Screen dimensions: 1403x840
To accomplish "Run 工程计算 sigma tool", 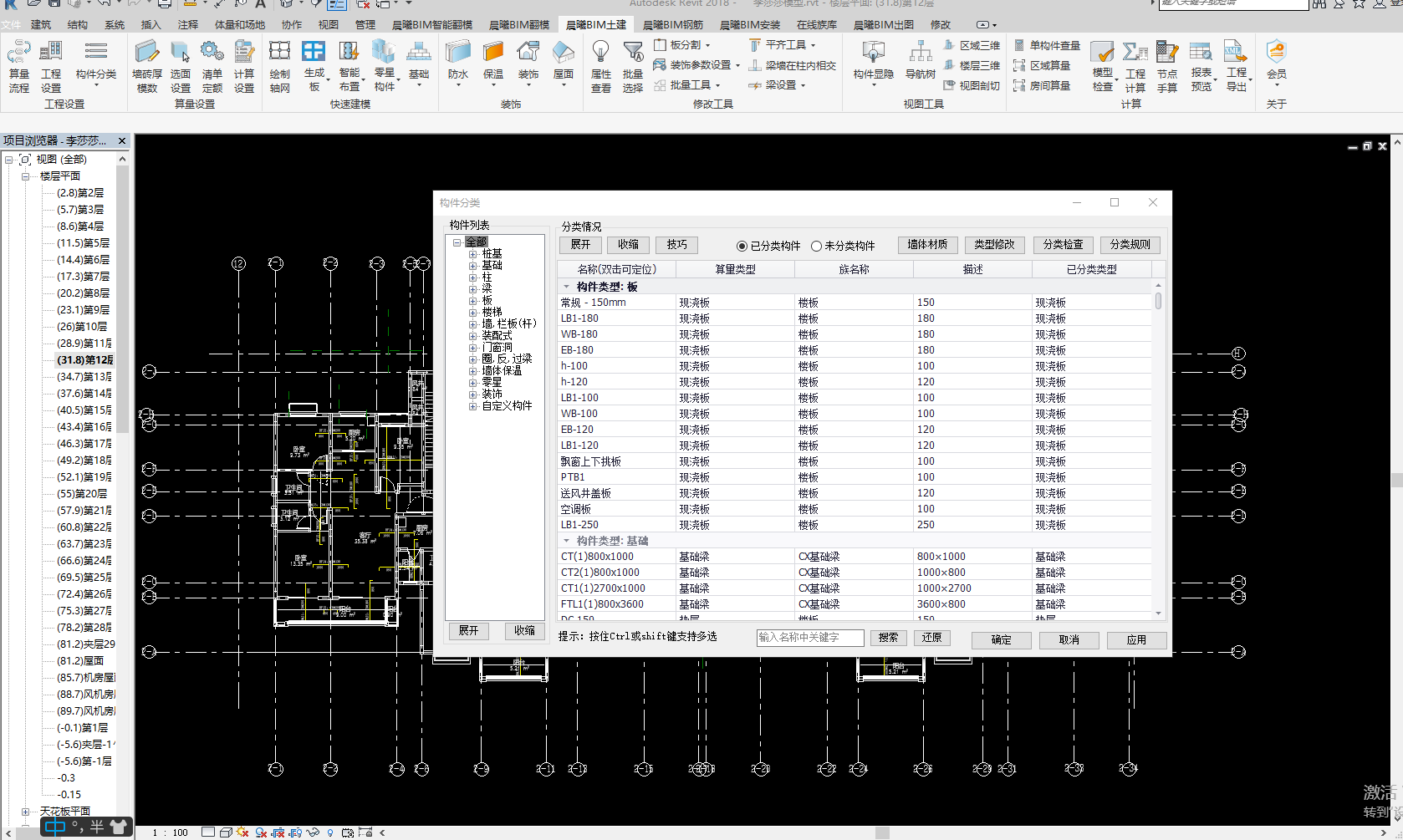I will [1135, 66].
